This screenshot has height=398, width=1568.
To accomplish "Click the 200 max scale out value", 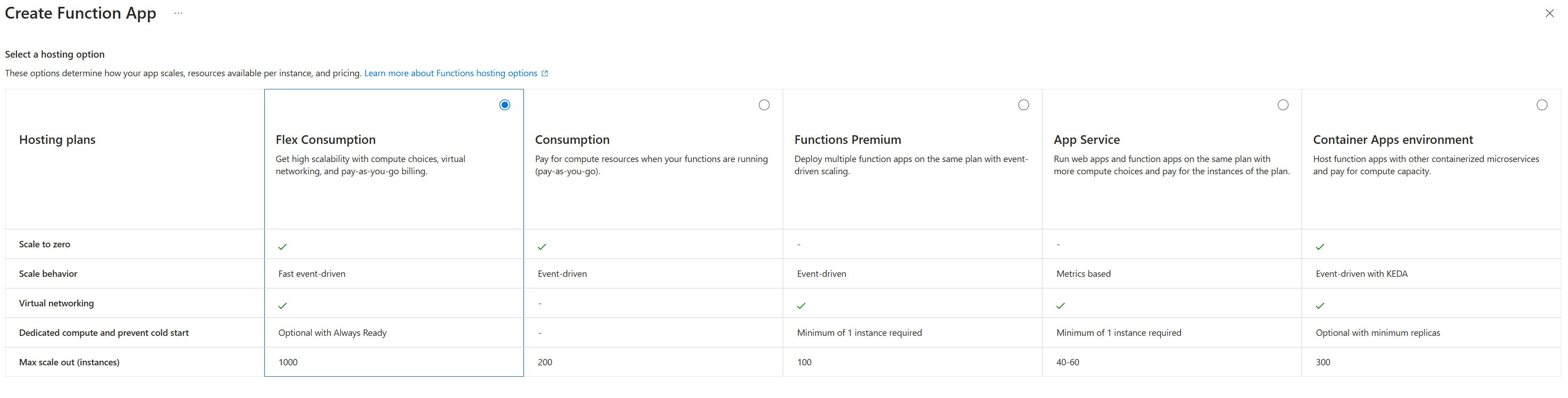I will pos(545,362).
